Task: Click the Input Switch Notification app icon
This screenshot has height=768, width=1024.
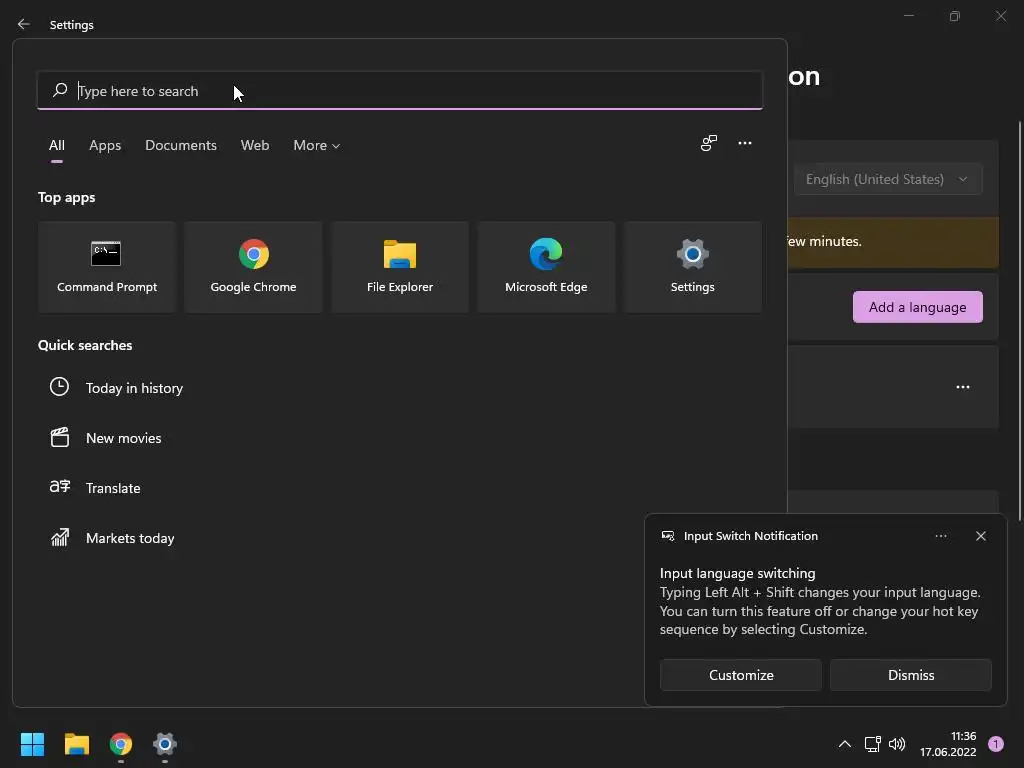Action: point(667,536)
